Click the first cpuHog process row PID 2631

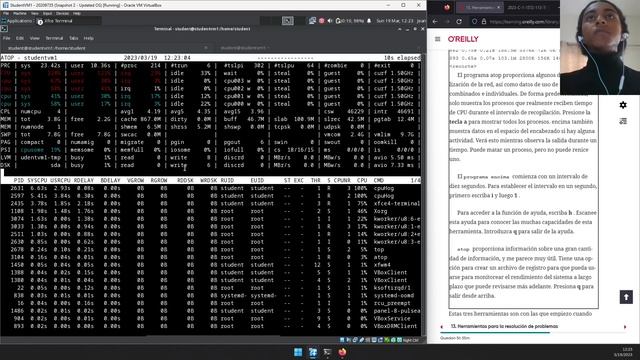point(210,188)
